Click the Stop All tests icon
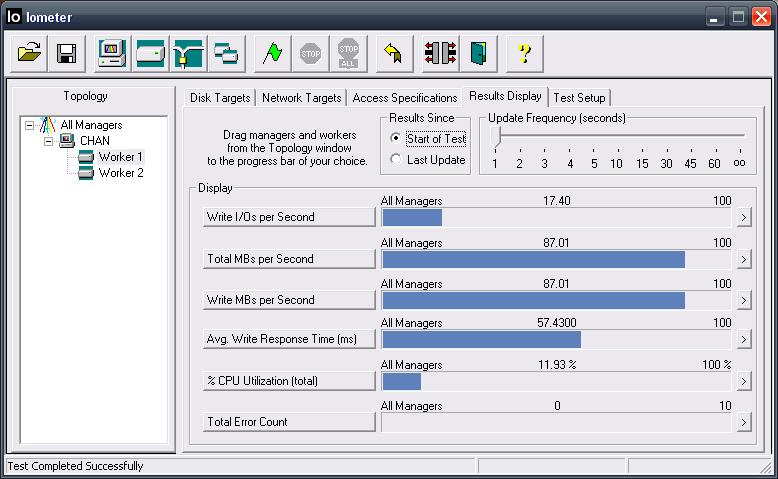The width and height of the screenshot is (778, 479). click(x=348, y=54)
